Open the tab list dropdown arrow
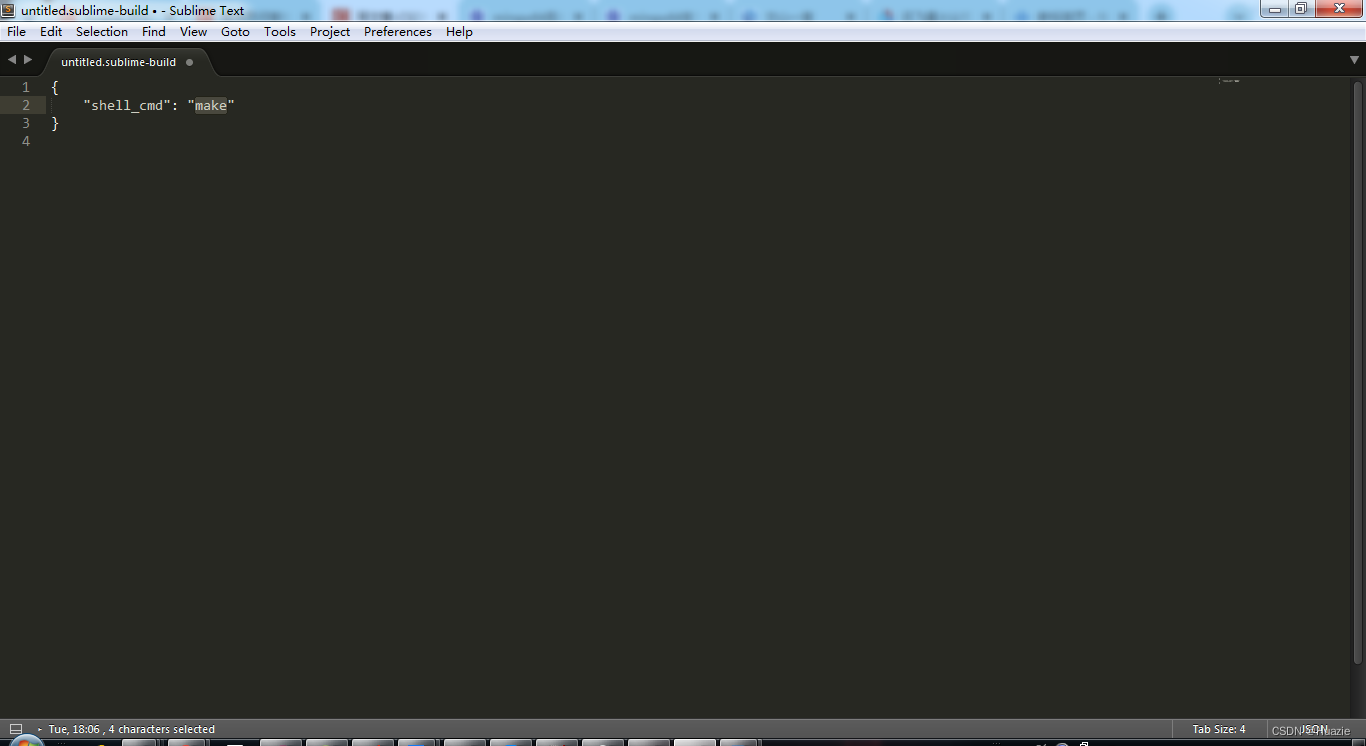 (1355, 60)
